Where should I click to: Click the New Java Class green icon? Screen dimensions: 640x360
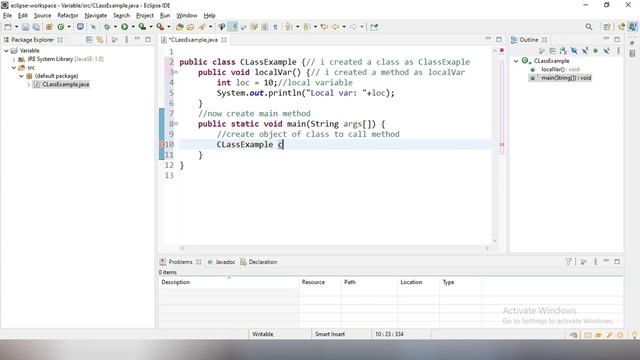60,27
